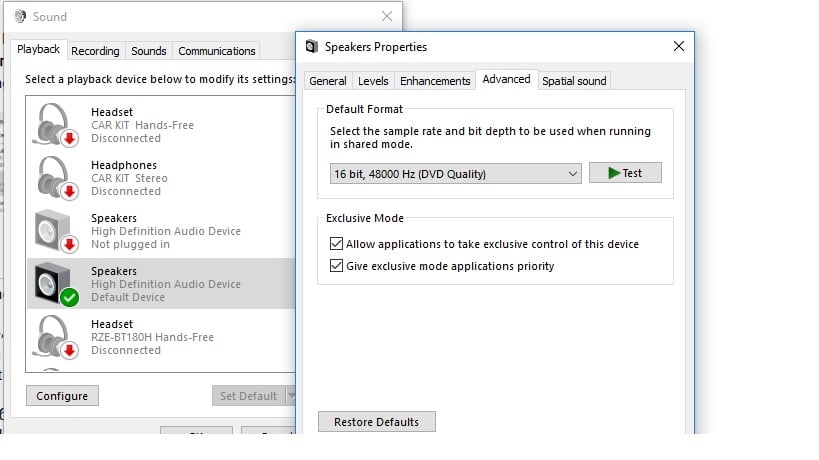Image resolution: width=819 pixels, height=460 pixels.
Task: Click the Sound window title icon
Action: 20,16
